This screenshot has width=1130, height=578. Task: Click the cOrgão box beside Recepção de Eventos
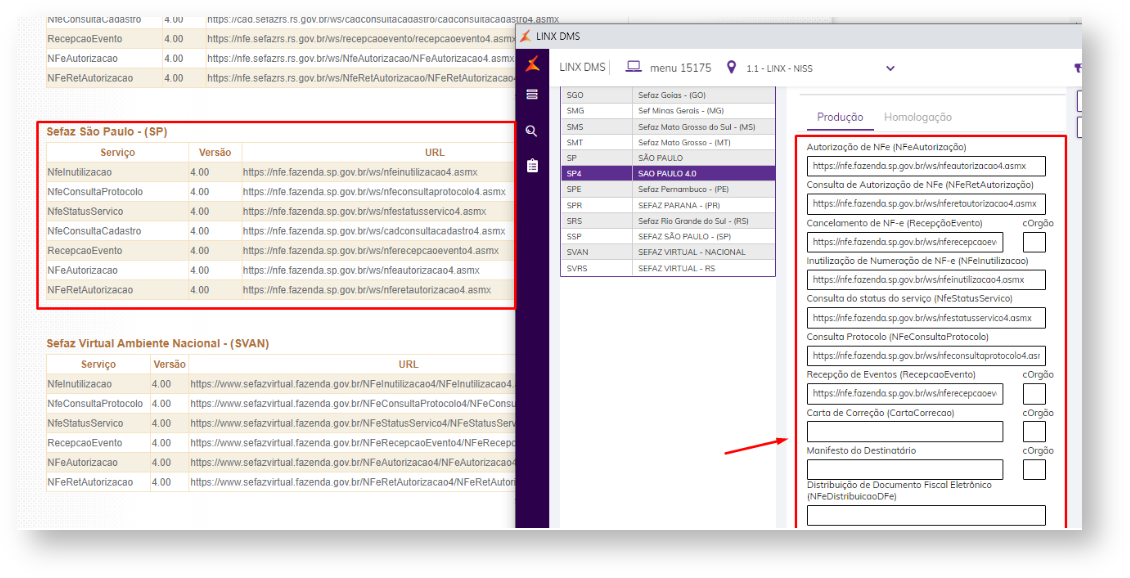(1034, 394)
